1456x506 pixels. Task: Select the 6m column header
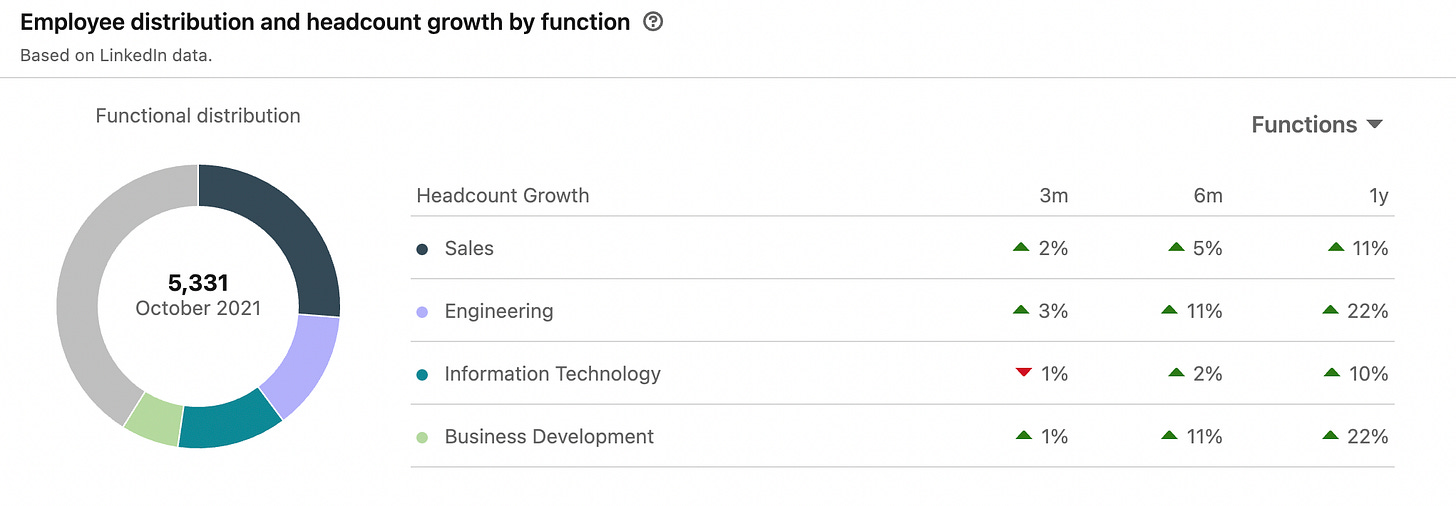pyautogui.click(x=1207, y=196)
